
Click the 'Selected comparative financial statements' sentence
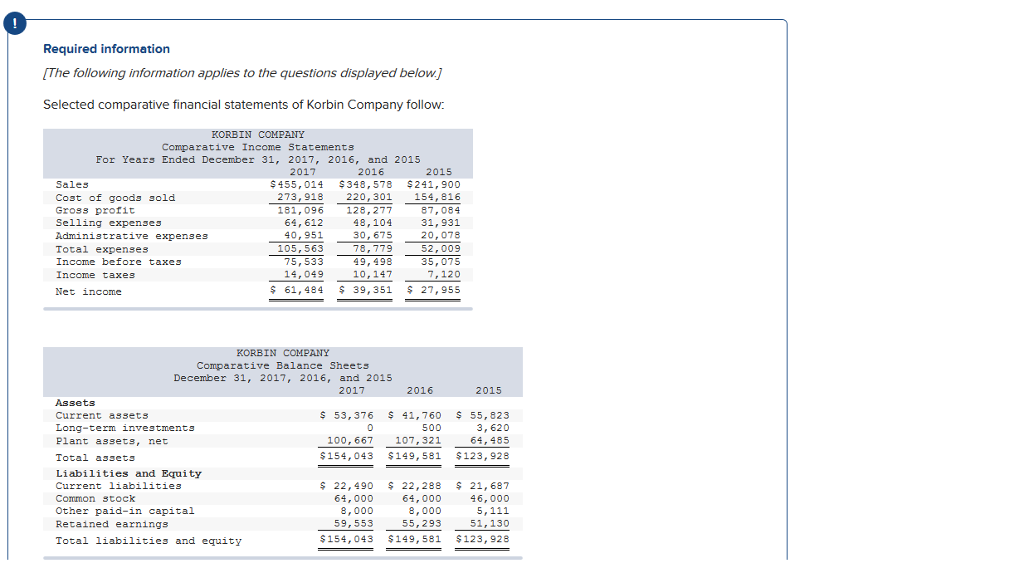click(x=244, y=105)
